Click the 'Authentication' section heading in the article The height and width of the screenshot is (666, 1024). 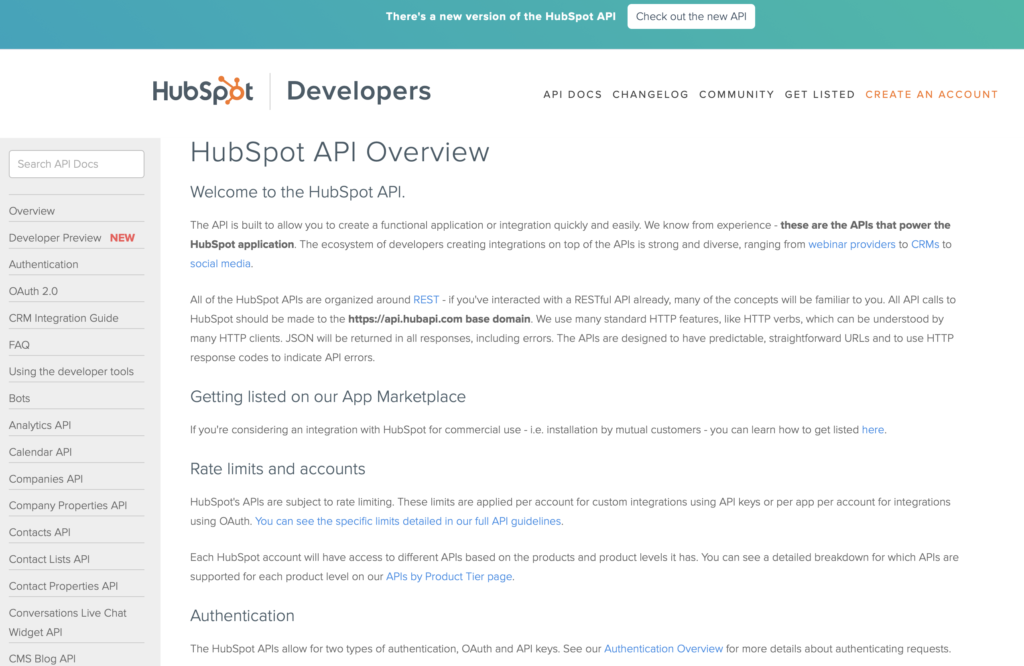(x=242, y=616)
